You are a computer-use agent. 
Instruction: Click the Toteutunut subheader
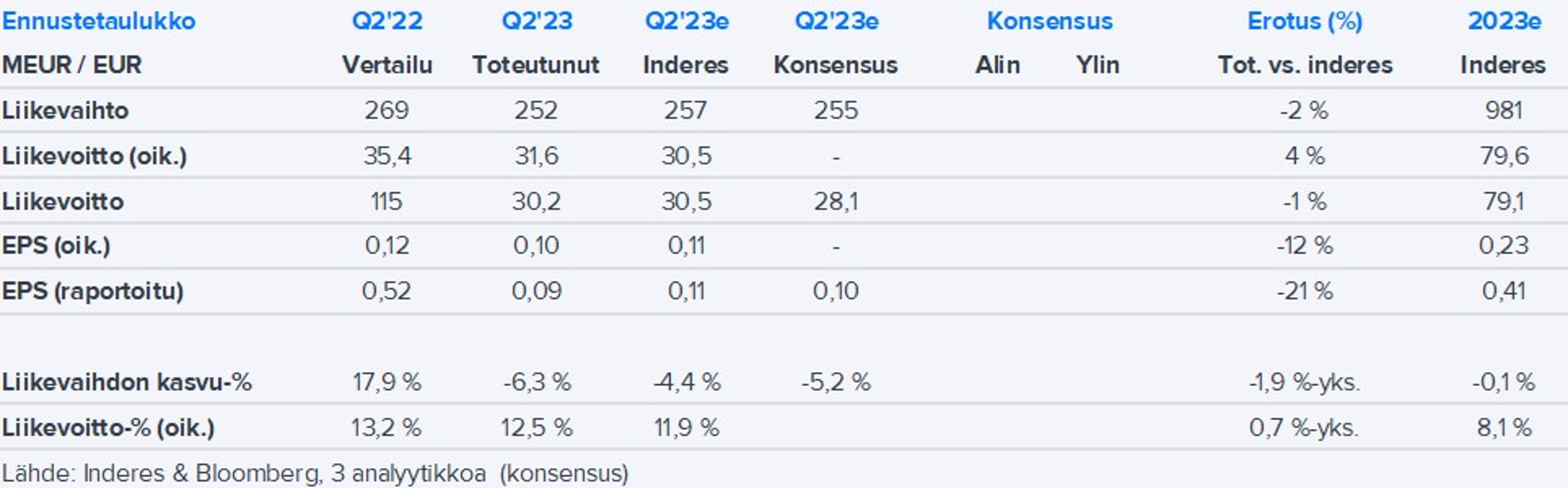tap(536, 65)
